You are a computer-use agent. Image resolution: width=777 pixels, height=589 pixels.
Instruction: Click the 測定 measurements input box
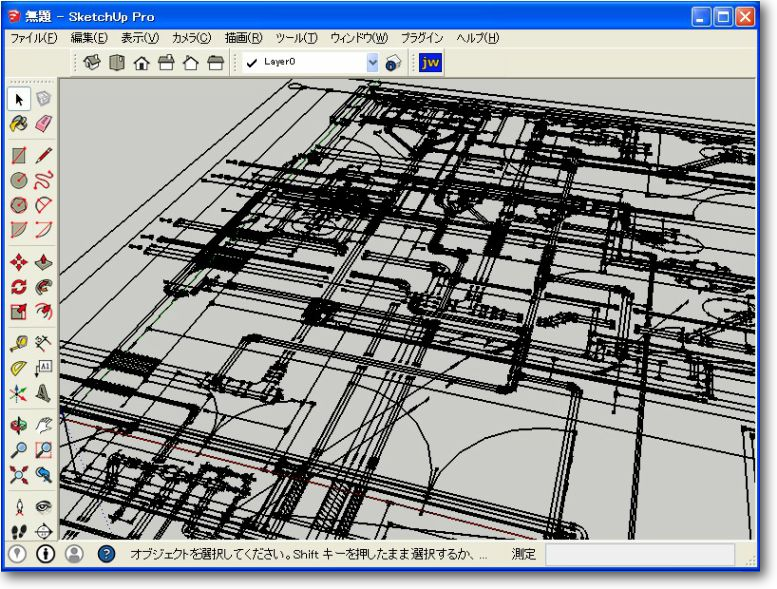(640, 554)
